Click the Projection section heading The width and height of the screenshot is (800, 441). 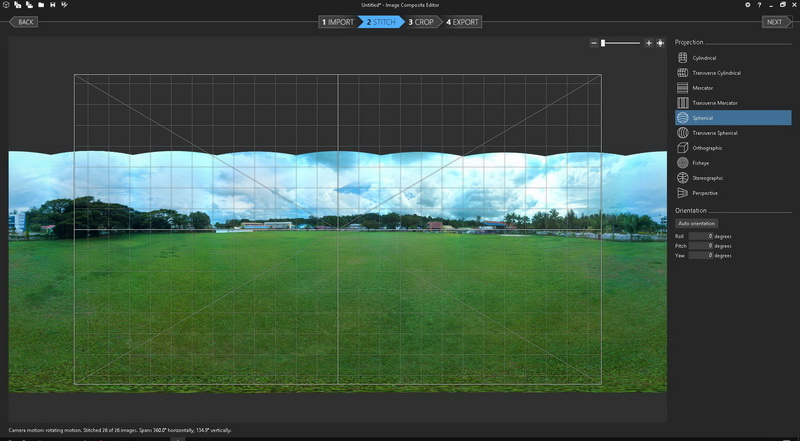click(x=689, y=42)
